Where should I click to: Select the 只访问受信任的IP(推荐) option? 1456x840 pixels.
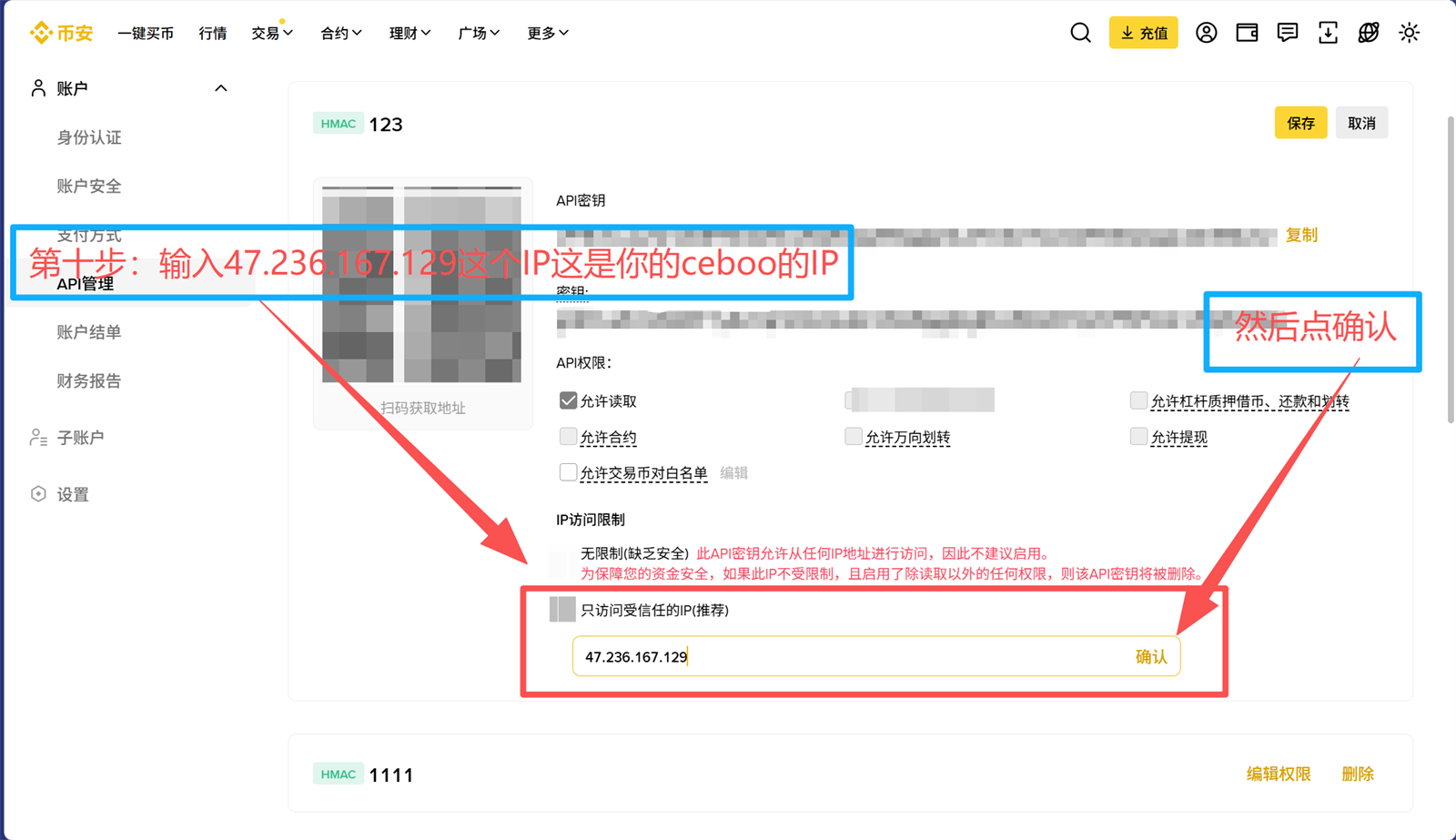(x=562, y=610)
